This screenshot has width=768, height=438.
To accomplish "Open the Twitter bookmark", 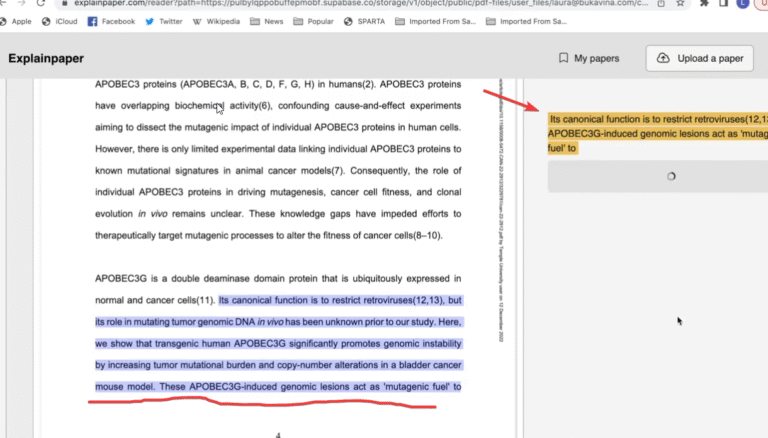I will [164, 21].
